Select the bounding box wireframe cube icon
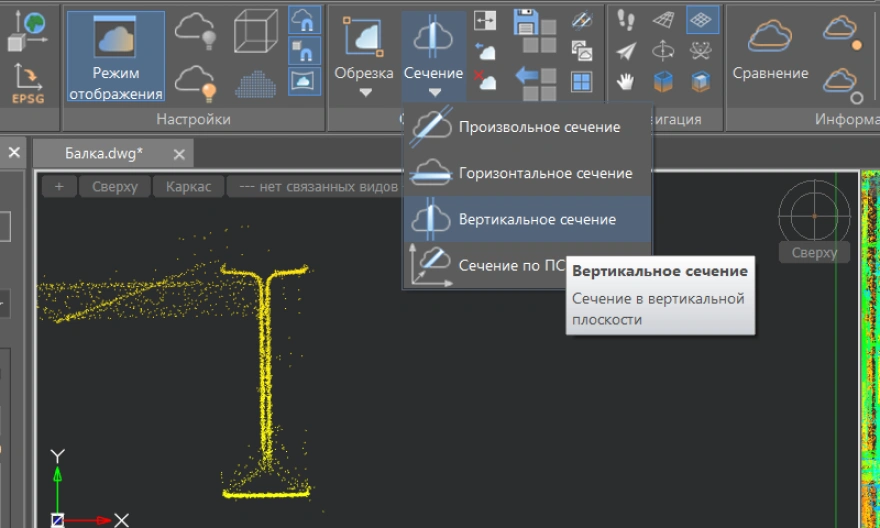Viewport: 880px width, 528px height. click(x=256, y=32)
